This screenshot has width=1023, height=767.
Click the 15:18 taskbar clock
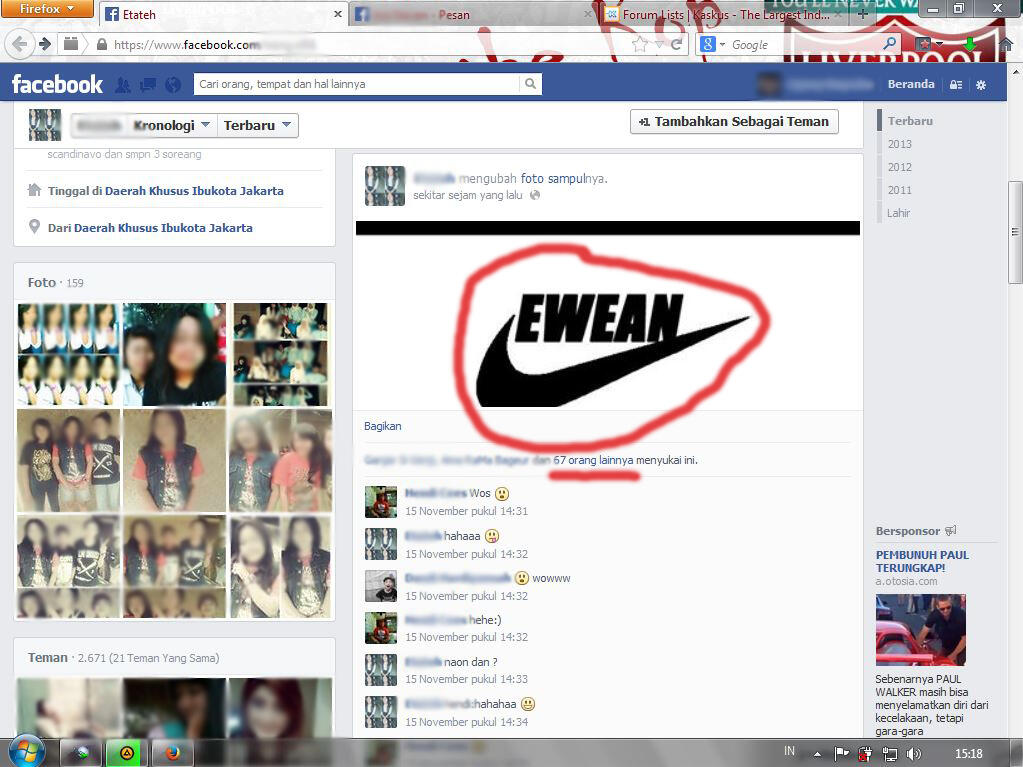click(968, 754)
